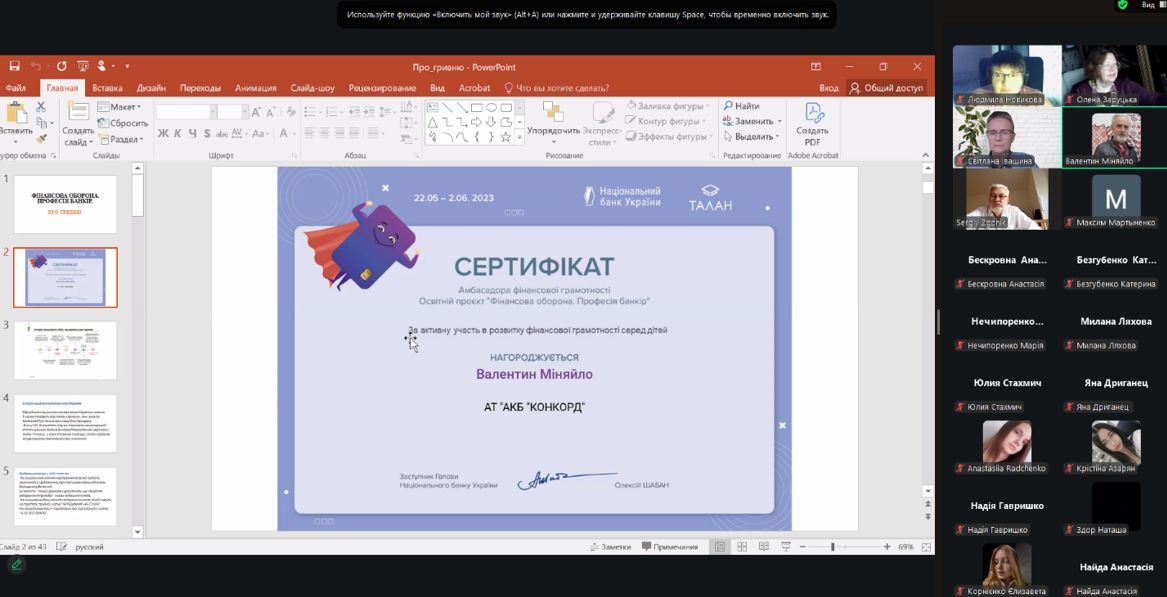Toggle bold Ж formatting
Image resolution: width=1167 pixels, height=597 pixels.
click(163, 133)
